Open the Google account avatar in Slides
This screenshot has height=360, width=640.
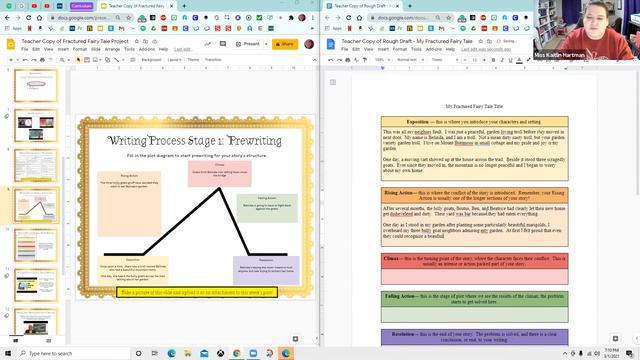[x=309, y=44]
